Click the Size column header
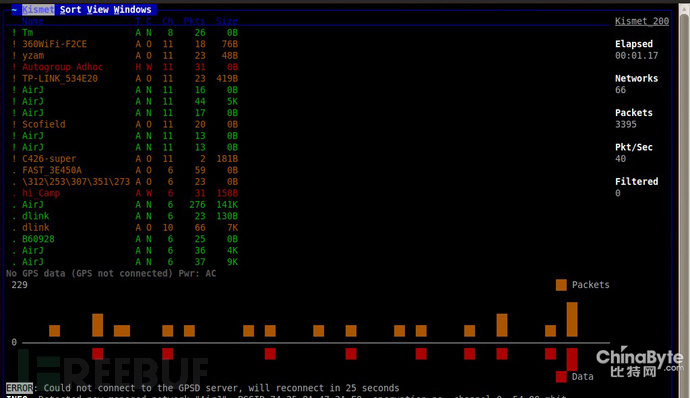Screen dimensions: 690x398 (227, 21)
